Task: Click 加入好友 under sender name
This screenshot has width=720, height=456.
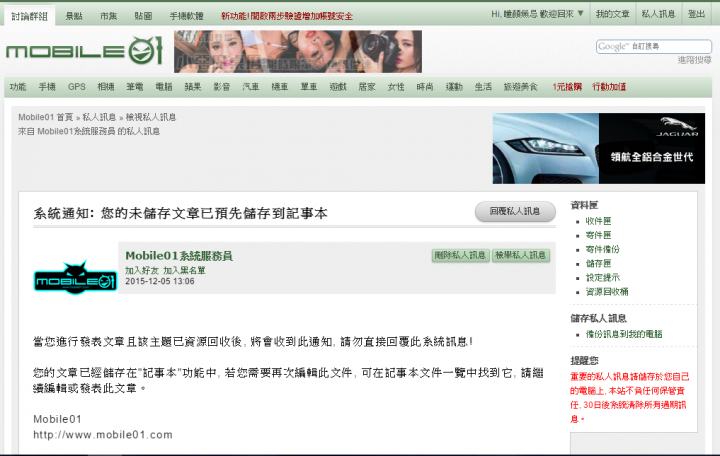Action: 142,270
